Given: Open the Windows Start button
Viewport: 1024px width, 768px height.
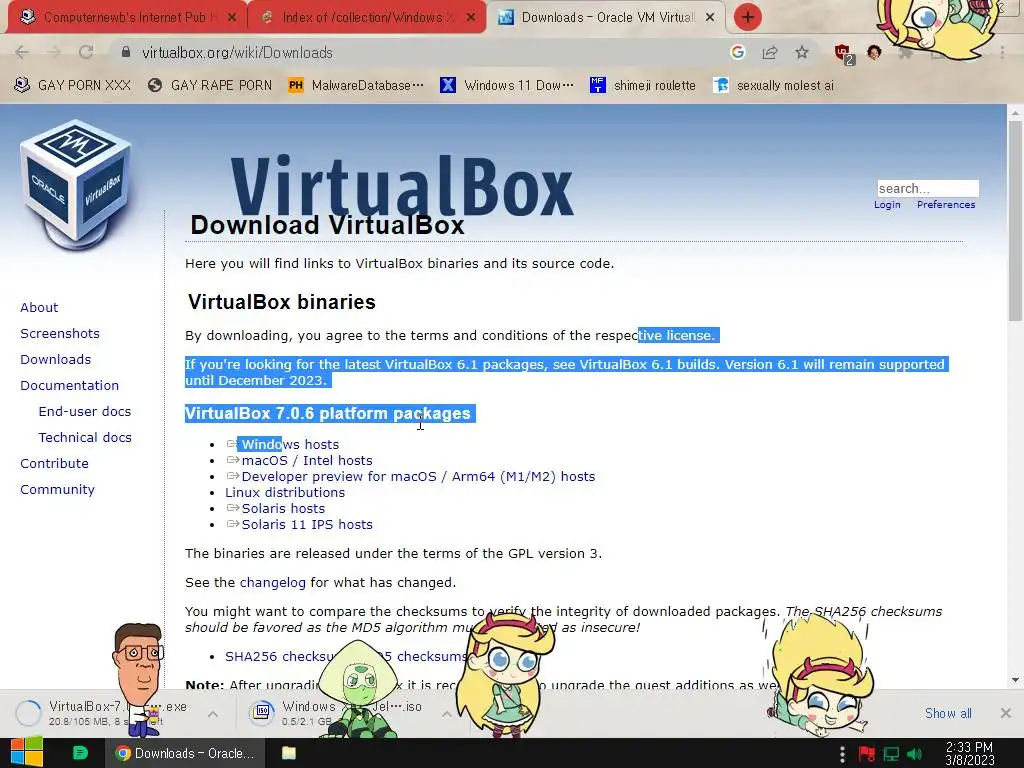Looking at the screenshot, I should click(x=27, y=752).
